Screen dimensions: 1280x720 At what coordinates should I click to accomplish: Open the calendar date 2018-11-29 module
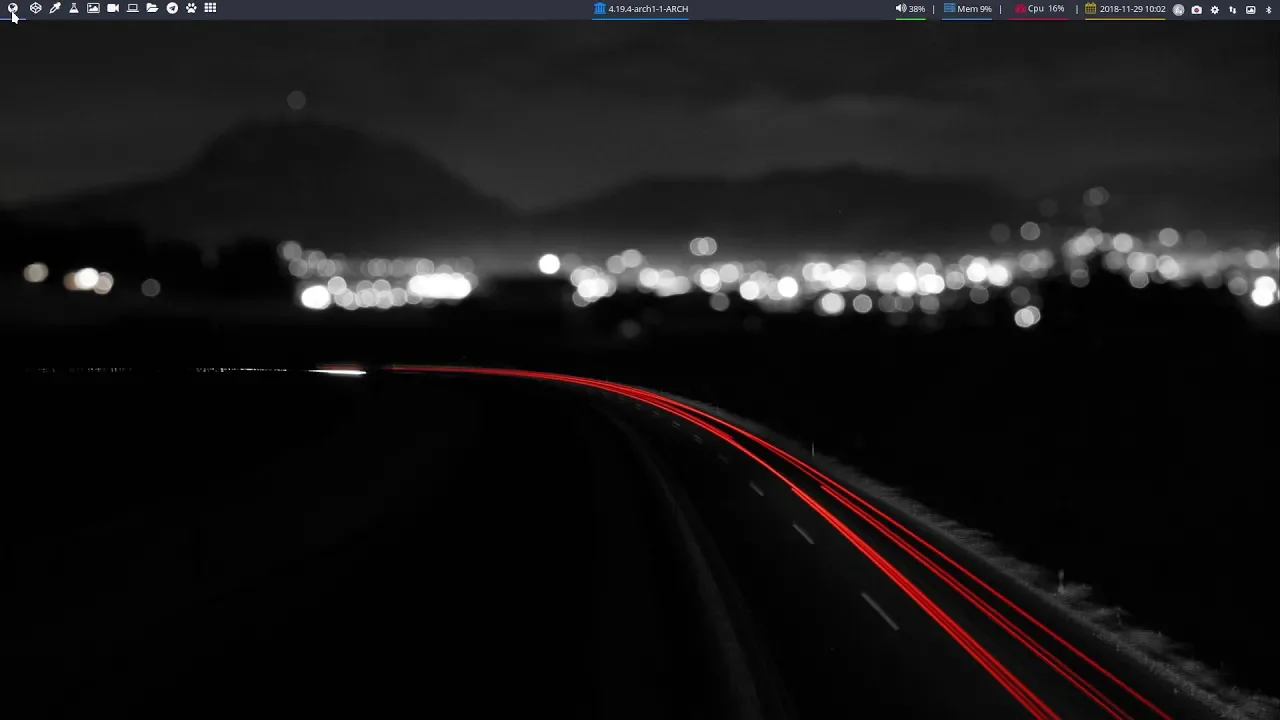click(1125, 9)
